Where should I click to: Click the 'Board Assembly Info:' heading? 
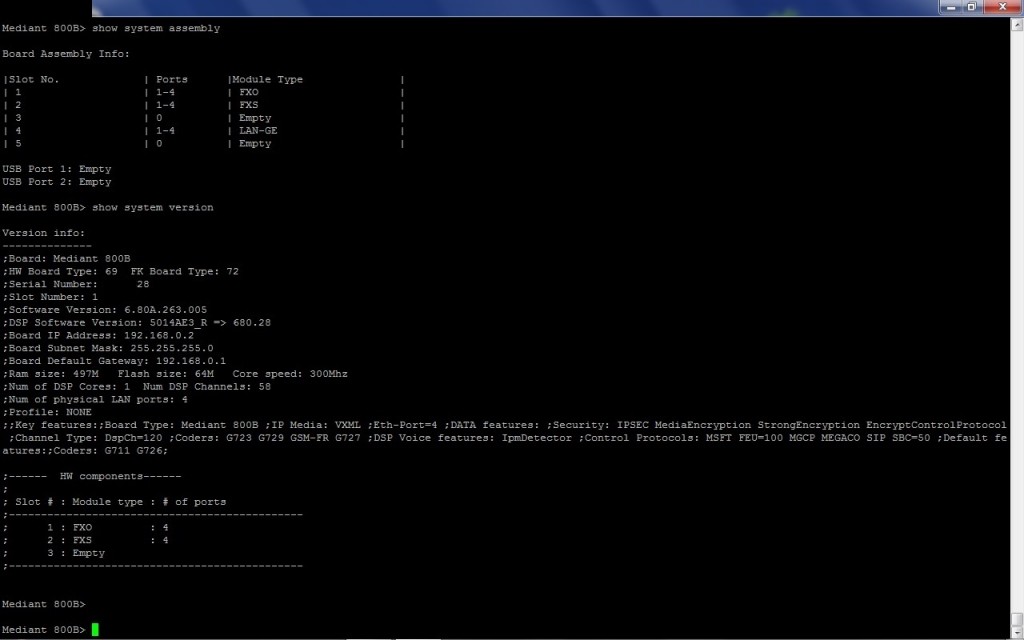point(66,54)
